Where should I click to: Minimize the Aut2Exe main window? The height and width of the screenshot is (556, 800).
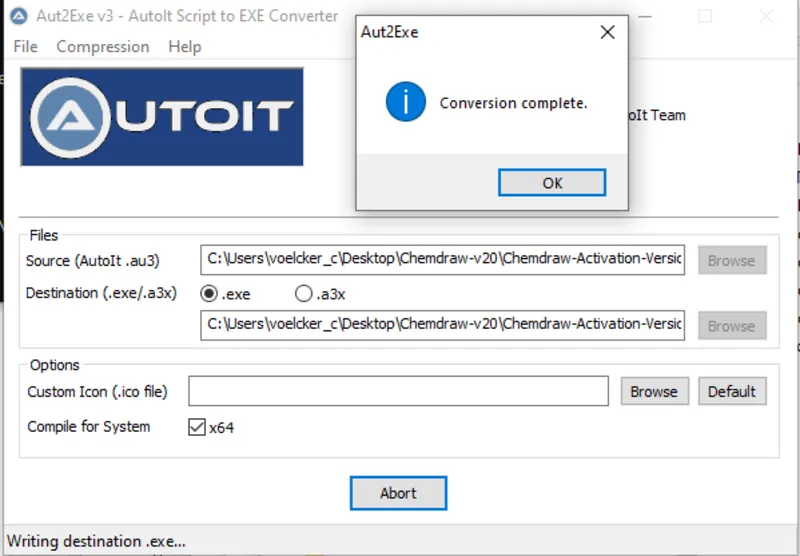645,16
